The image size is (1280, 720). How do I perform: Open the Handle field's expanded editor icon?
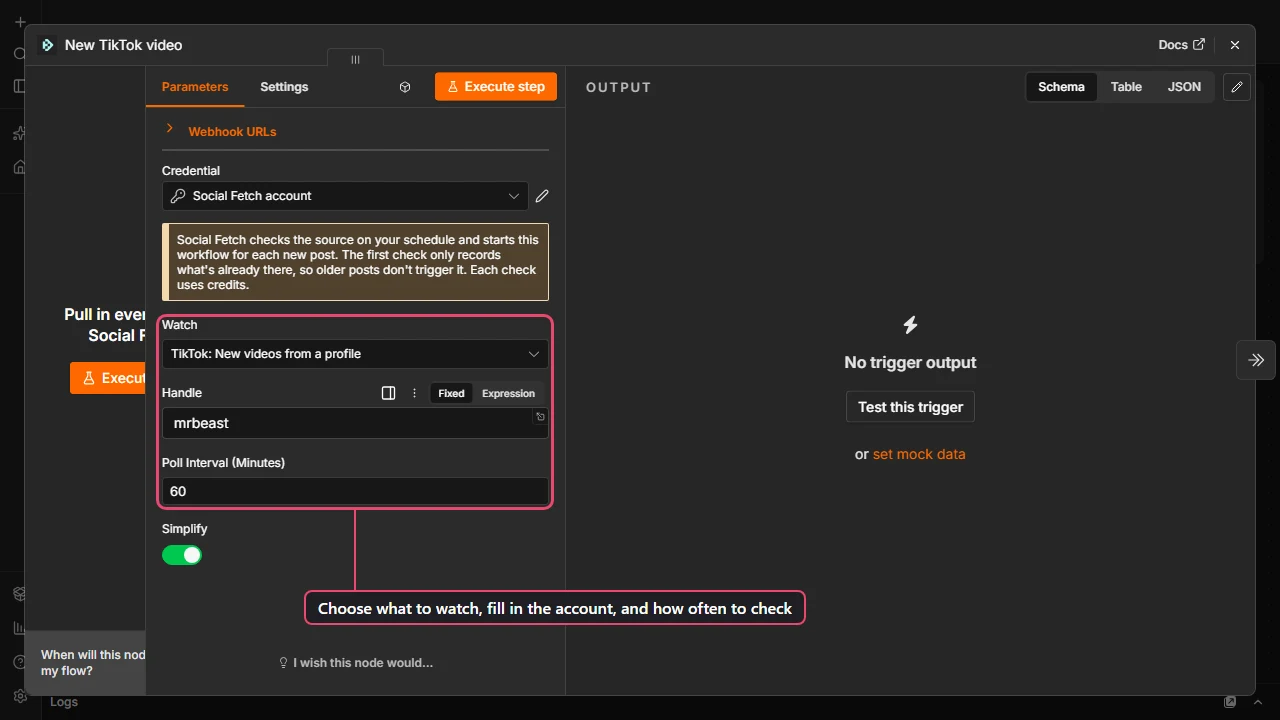pos(389,393)
